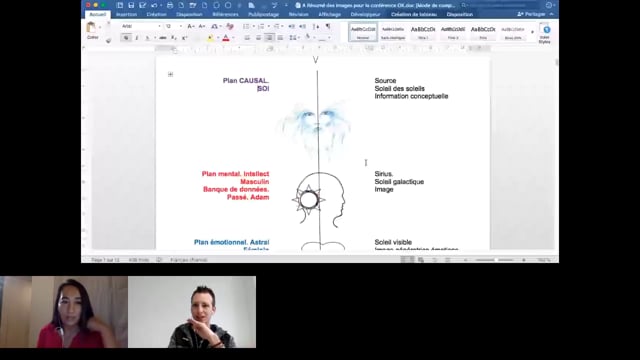Open the Accueil tab

pyautogui.click(x=98, y=14)
